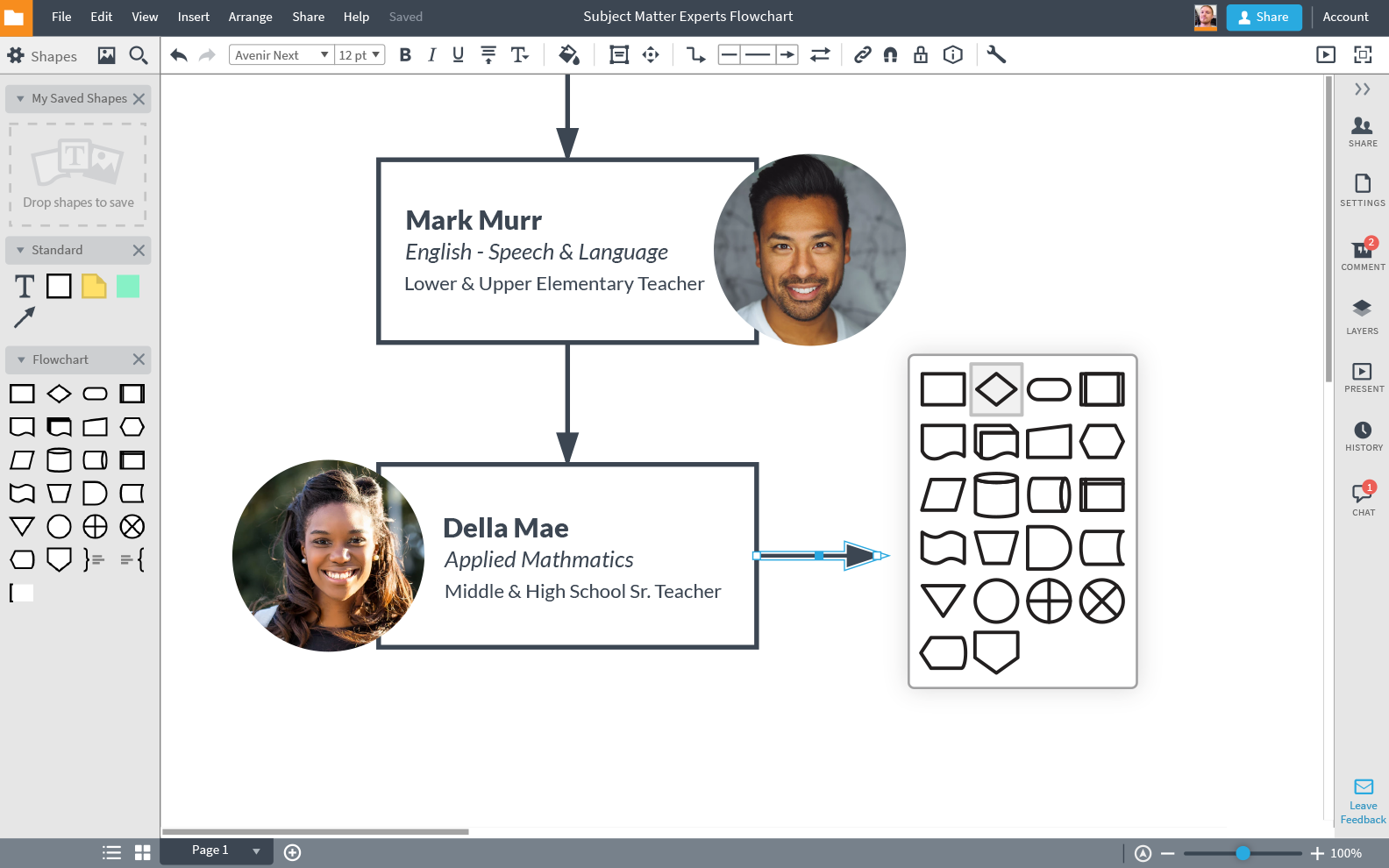This screenshot has height=868, width=1389.
Task: Open the Avenir Next font dropdown
Action: coord(281,55)
